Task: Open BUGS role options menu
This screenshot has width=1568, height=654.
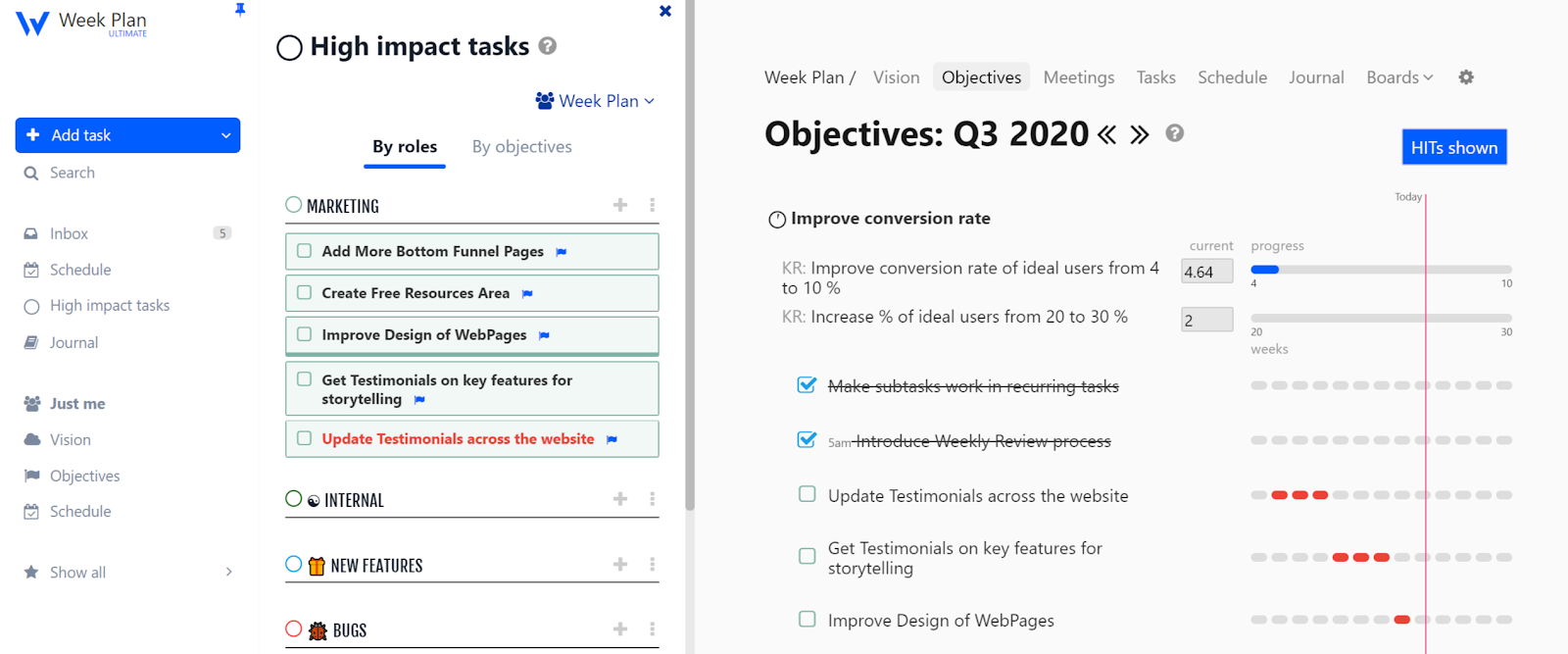Action: pyautogui.click(x=652, y=629)
